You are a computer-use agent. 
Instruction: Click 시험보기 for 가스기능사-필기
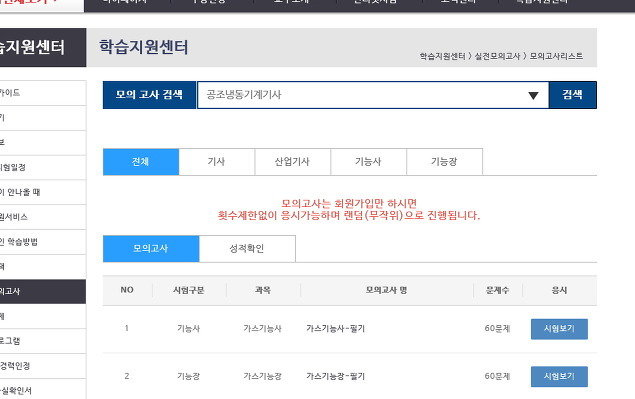point(559,329)
